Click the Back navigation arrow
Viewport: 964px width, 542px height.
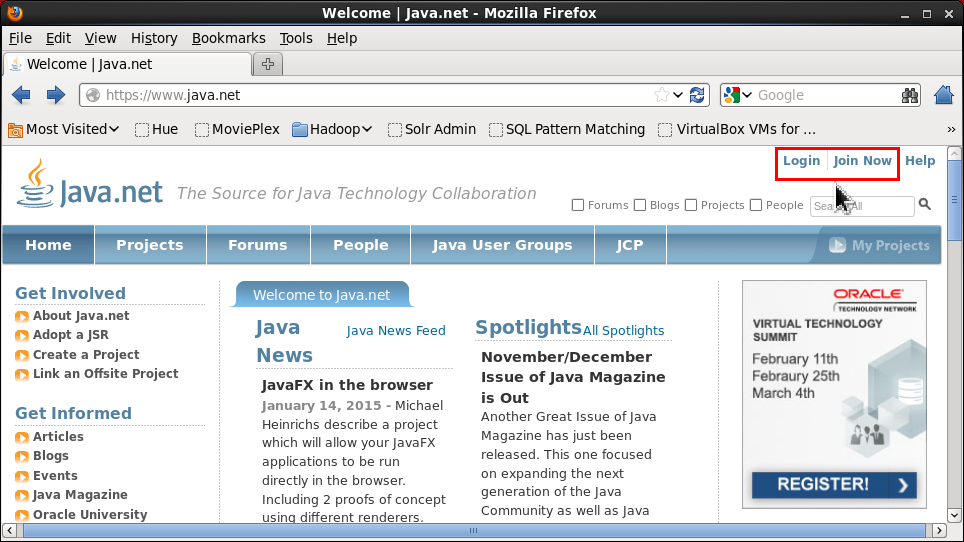click(21, 95)
